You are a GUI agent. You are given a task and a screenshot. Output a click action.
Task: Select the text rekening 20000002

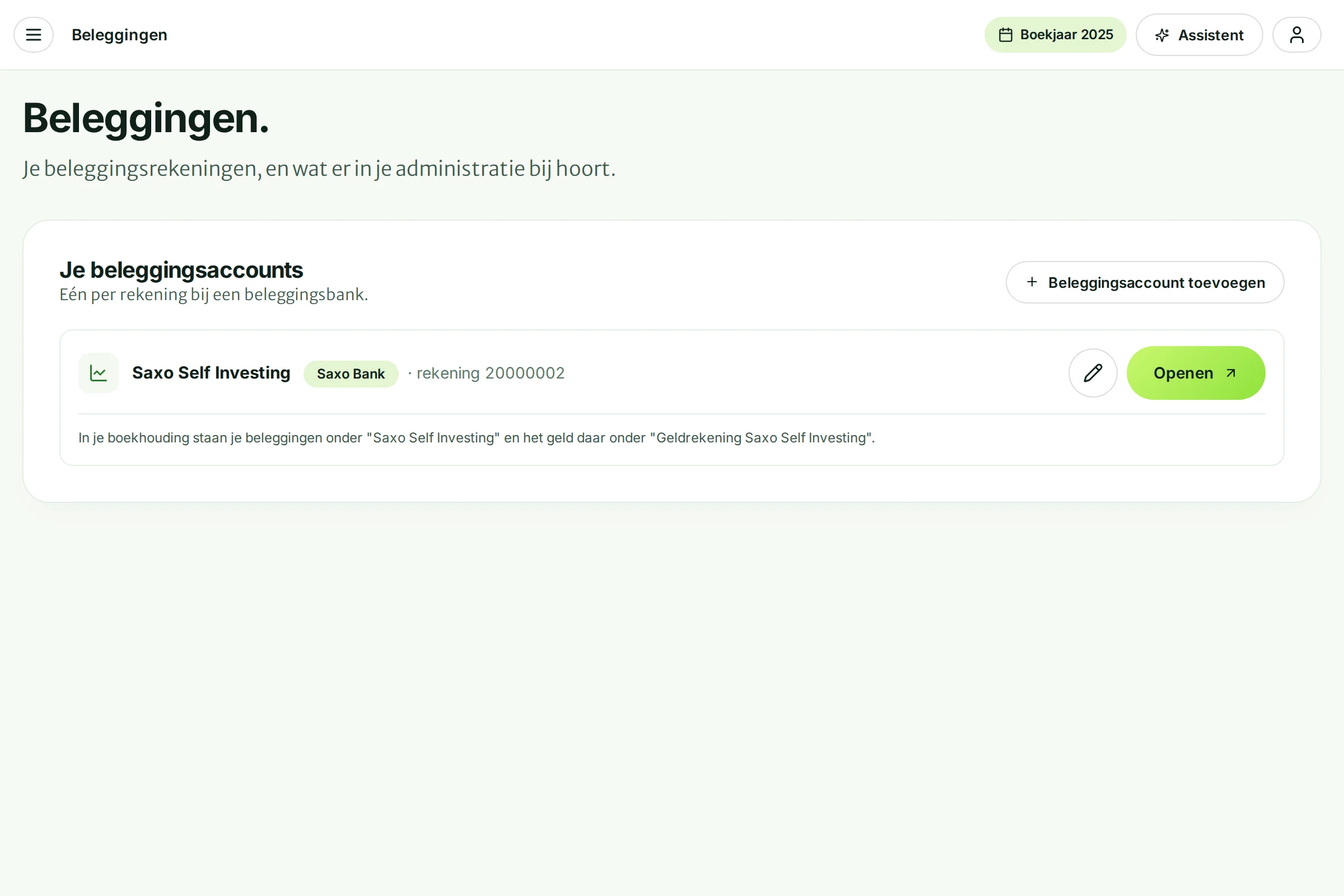point(491,373)
